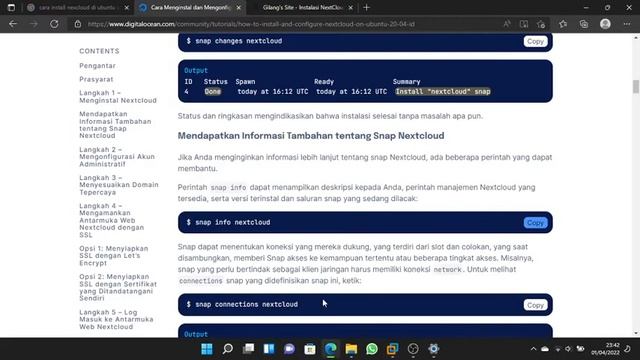Open the OneDrive cloud tray icon
The image size is (640, 360).
click(545, 349)
